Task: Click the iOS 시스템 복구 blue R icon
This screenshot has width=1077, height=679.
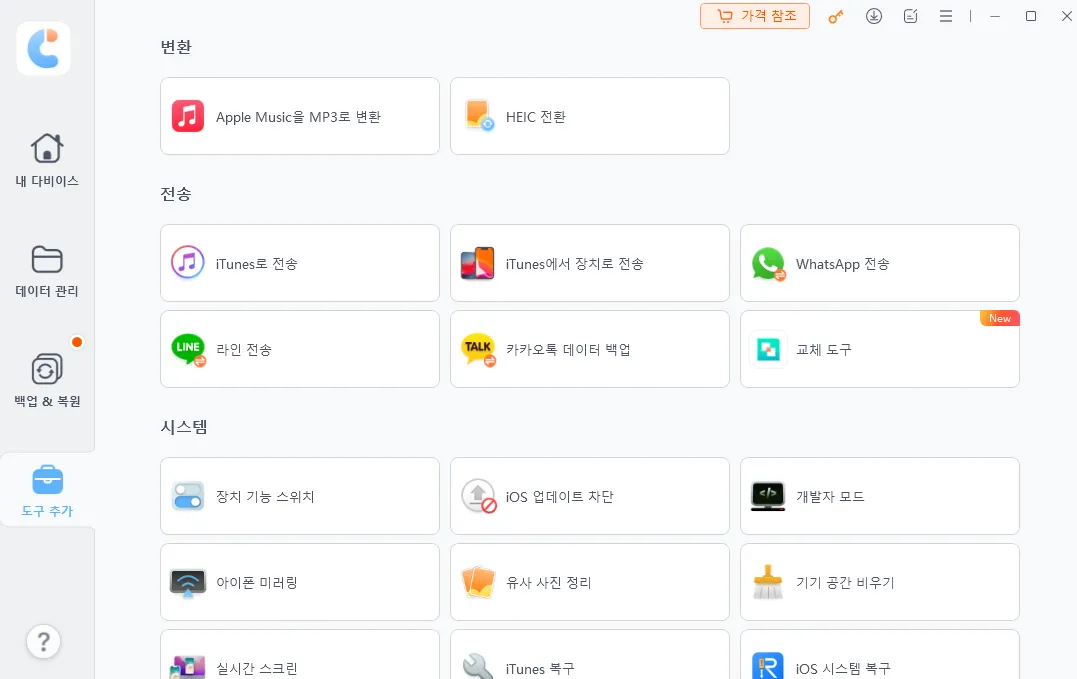Action: coord(768,666)
